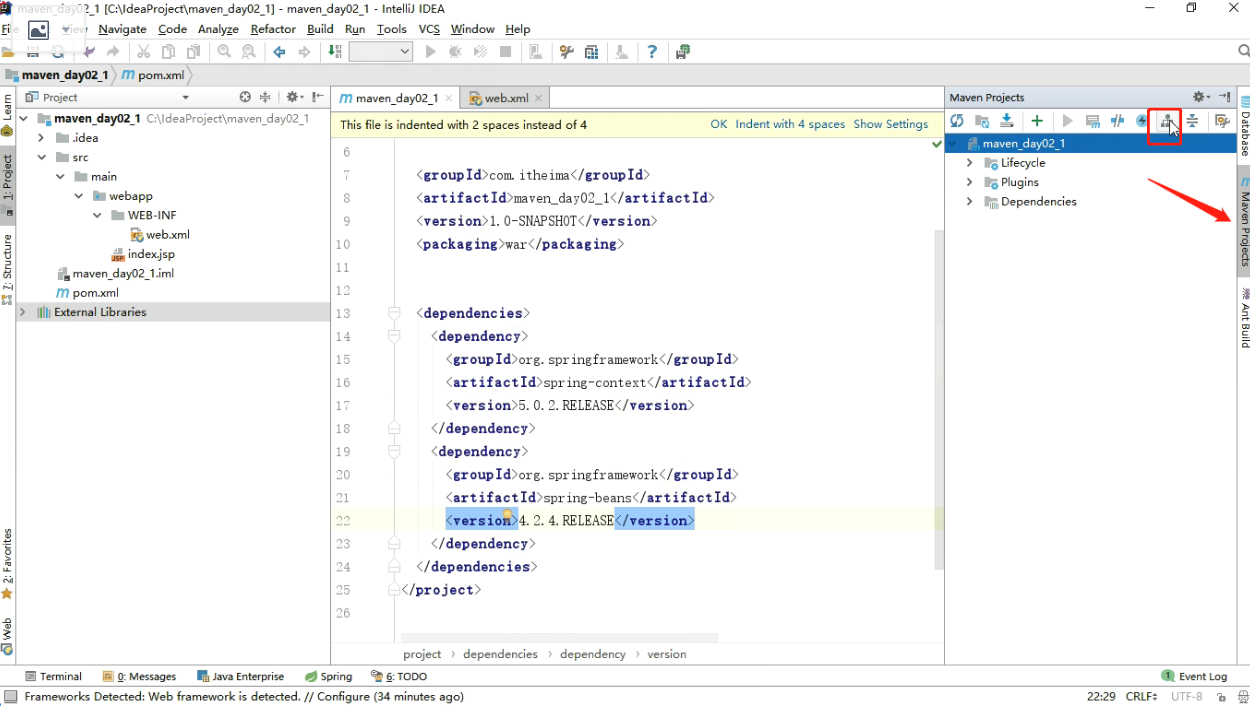The image size is (1250, 706).
Task: Click OK in indentation notification
Action: coord(719,124)
